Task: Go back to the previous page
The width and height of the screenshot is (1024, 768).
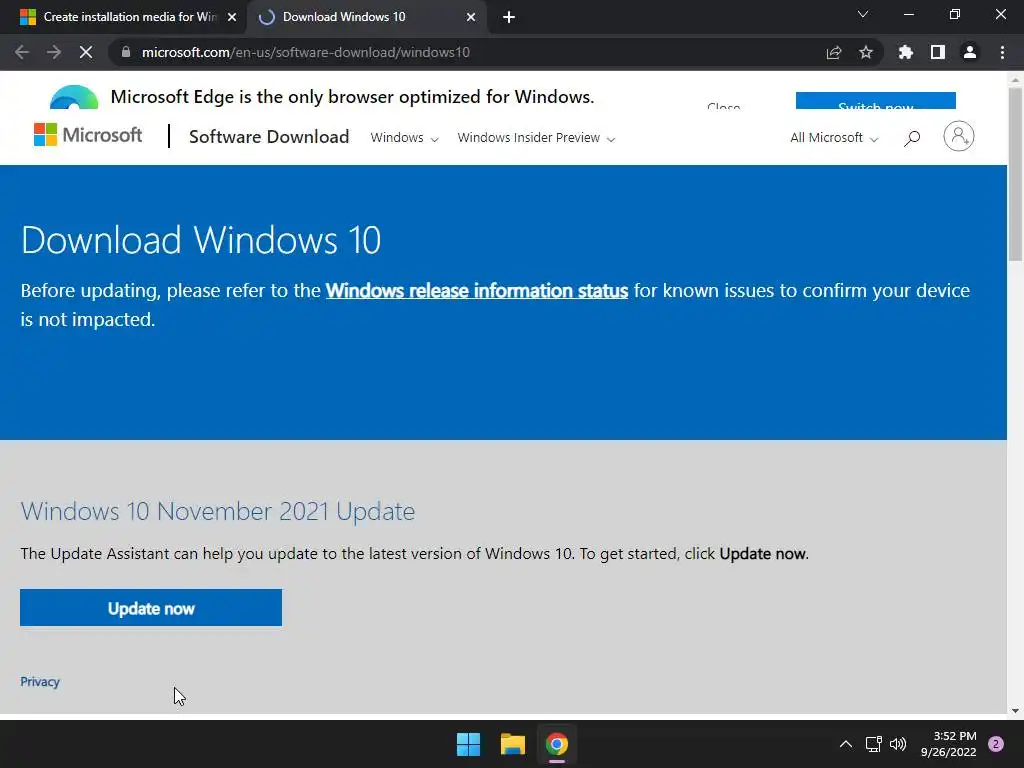Action: (22, 52)
